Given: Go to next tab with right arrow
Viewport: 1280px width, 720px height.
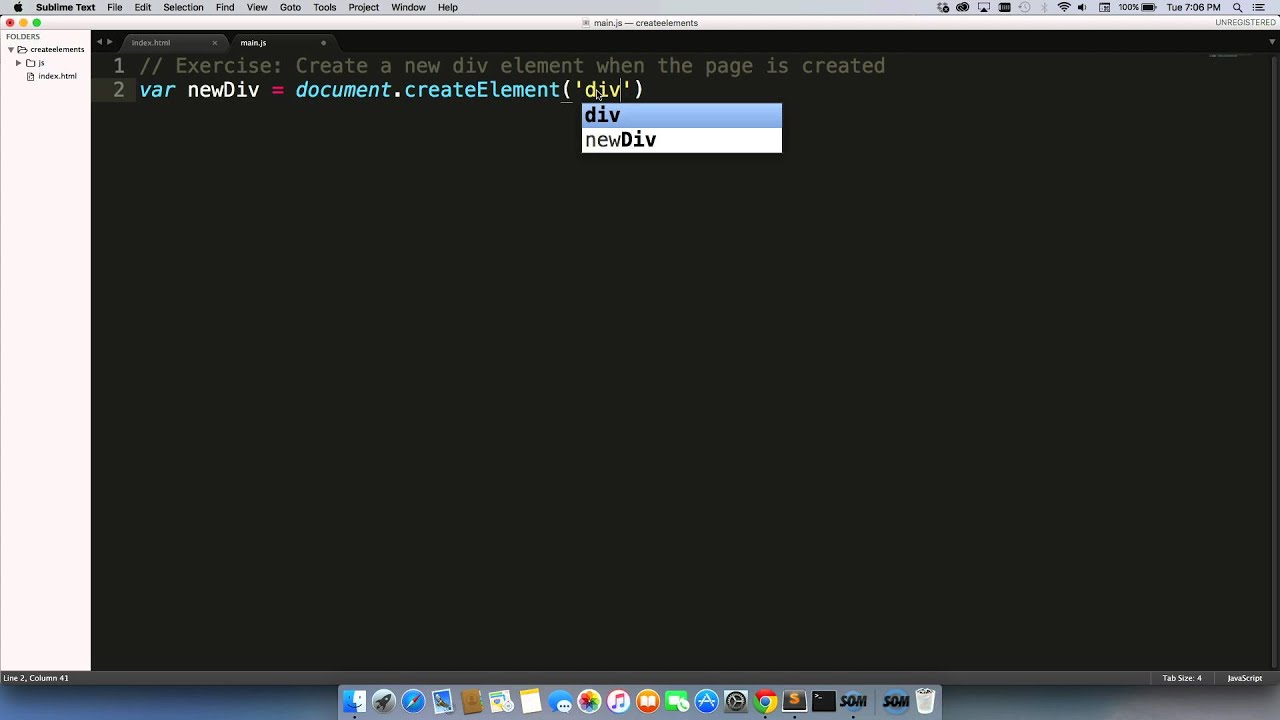Looking at the screenshot, I should pyautogui.click(x=109, y=42).
